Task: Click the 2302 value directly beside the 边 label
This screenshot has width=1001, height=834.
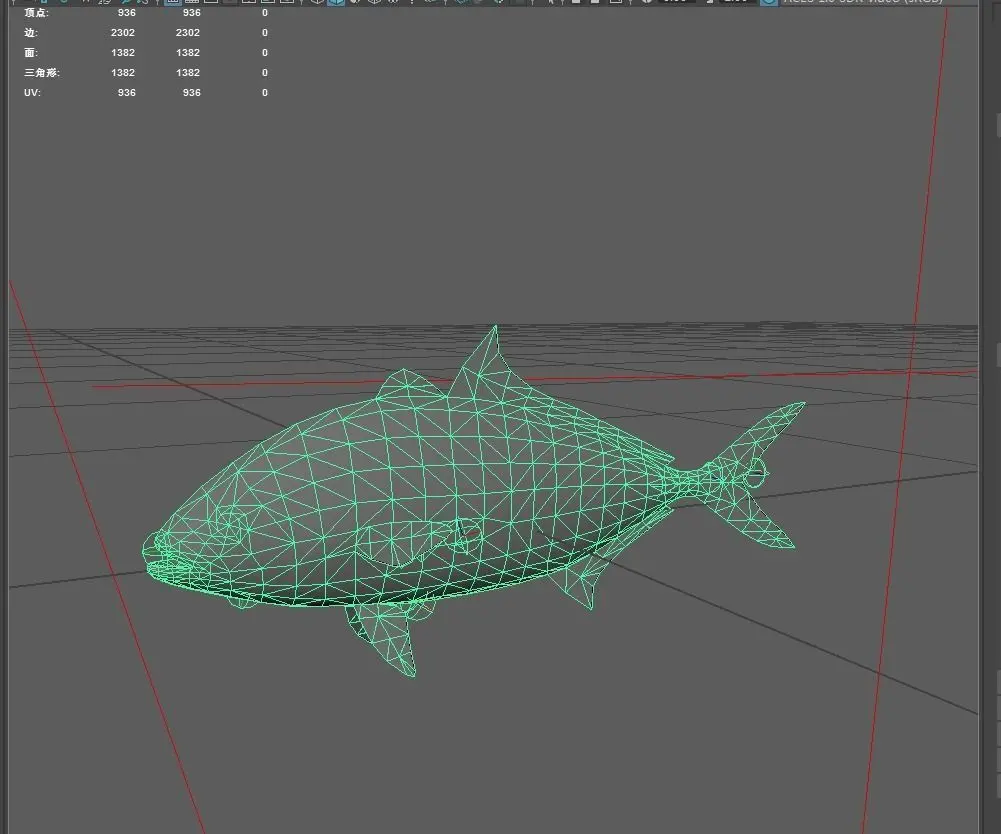Action: click(x=123, y=33)
